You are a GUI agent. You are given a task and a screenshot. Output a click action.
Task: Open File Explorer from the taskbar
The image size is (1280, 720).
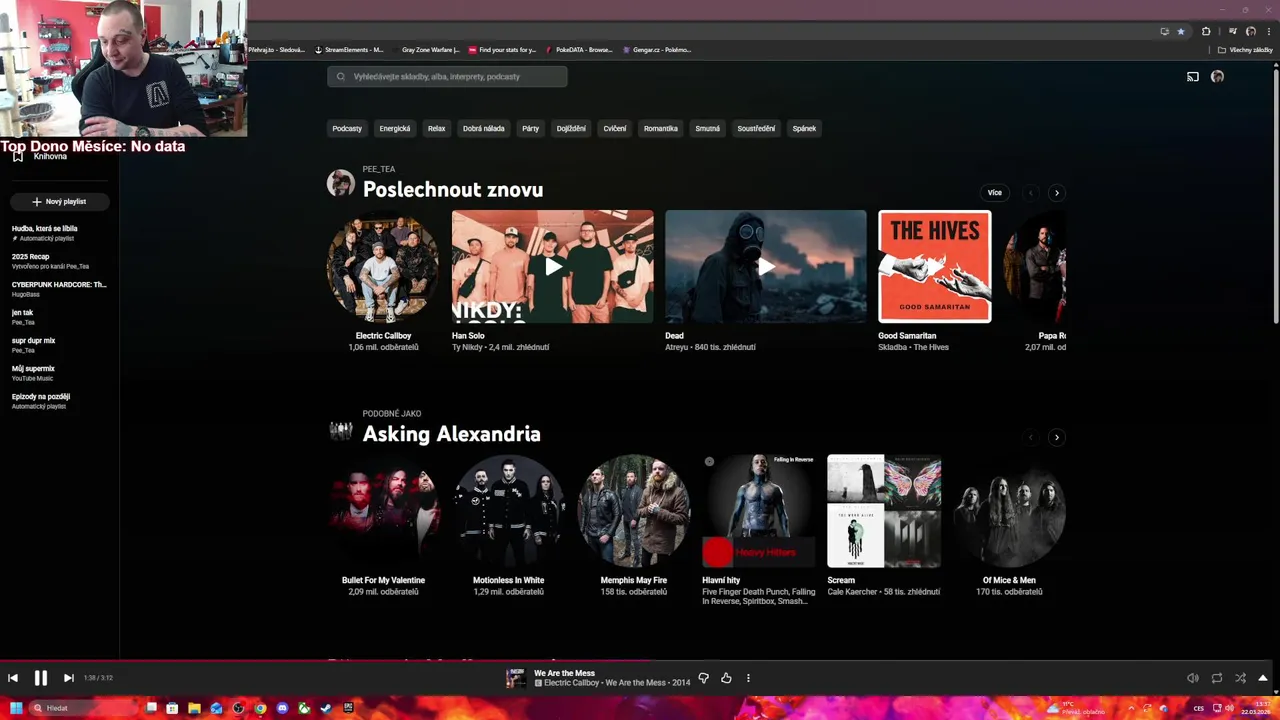tap(194, 708)
